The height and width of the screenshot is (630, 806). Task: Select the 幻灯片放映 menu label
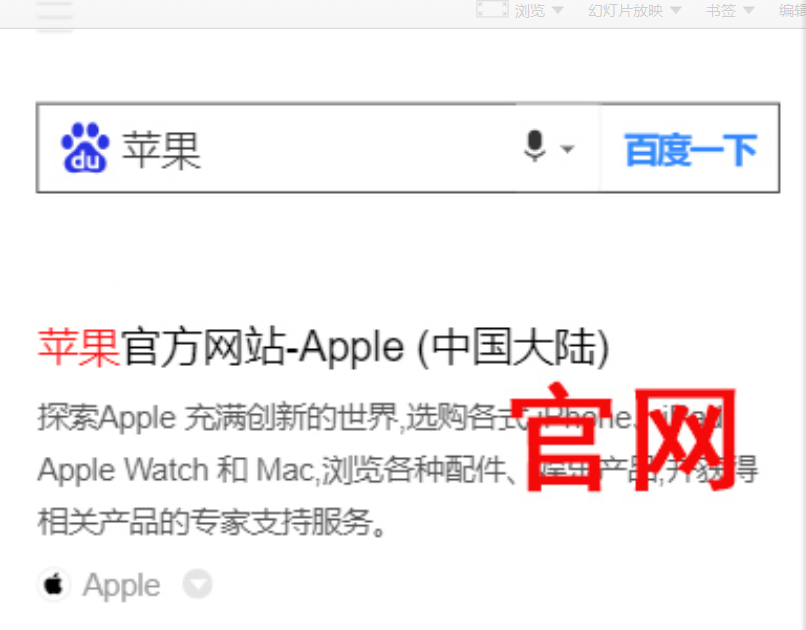[626, 10]
